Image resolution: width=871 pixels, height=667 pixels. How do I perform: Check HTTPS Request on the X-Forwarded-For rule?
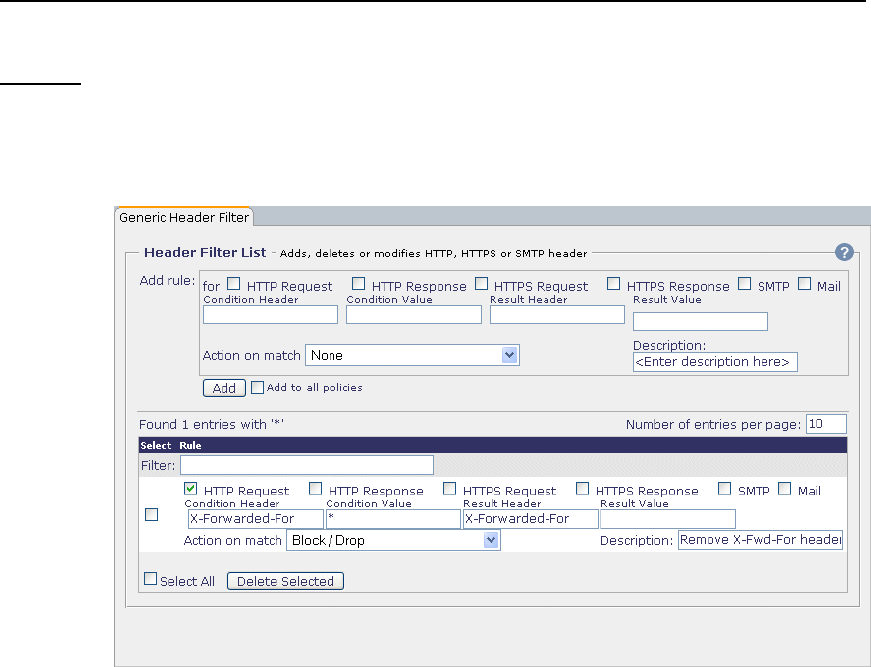449,489
